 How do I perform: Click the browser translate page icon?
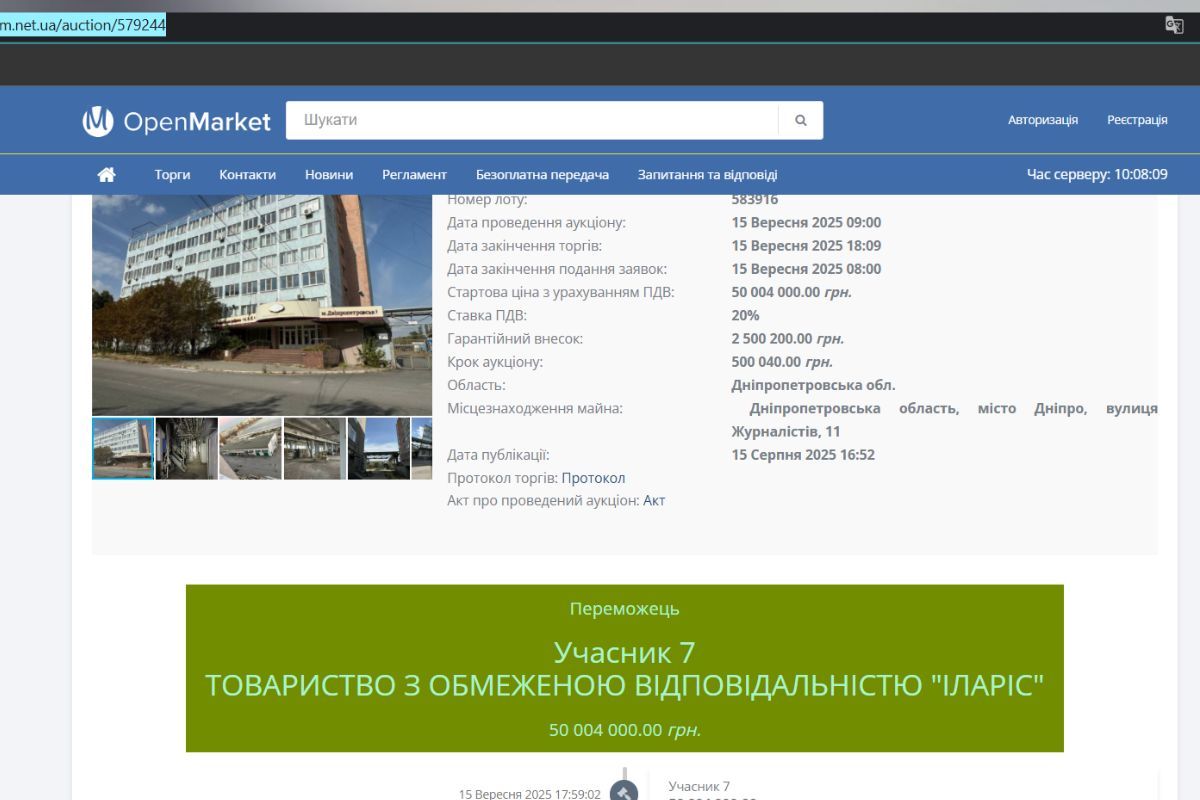tap(1174, 26)
